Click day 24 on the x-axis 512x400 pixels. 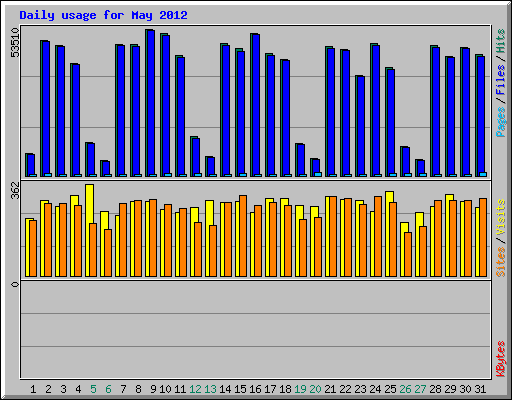(x=375, y=389)
